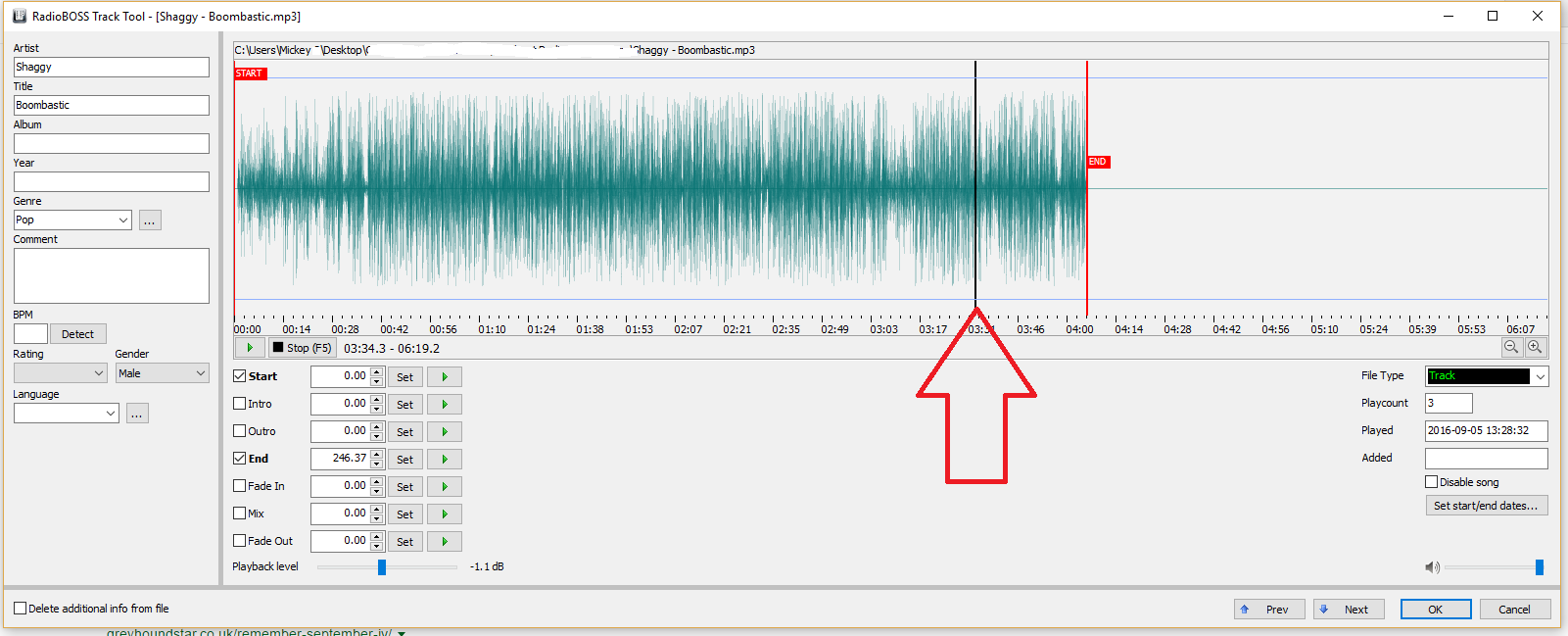The image size is (1568, 636).
Task: Open the Gender dropdown showing Male
Action: [x=163, y=373]
